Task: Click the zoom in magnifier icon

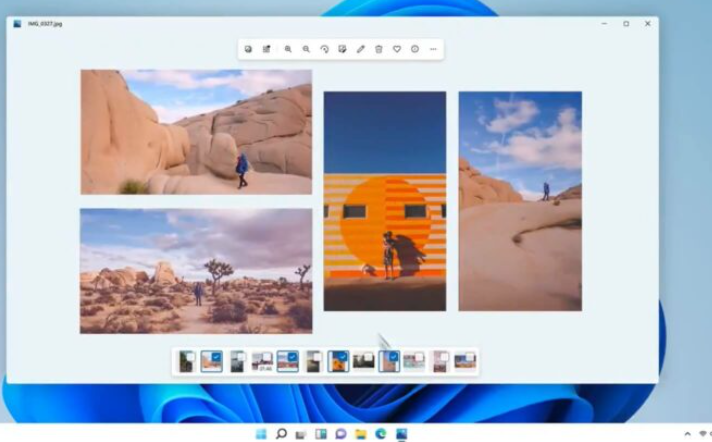Action: point(288,49)
